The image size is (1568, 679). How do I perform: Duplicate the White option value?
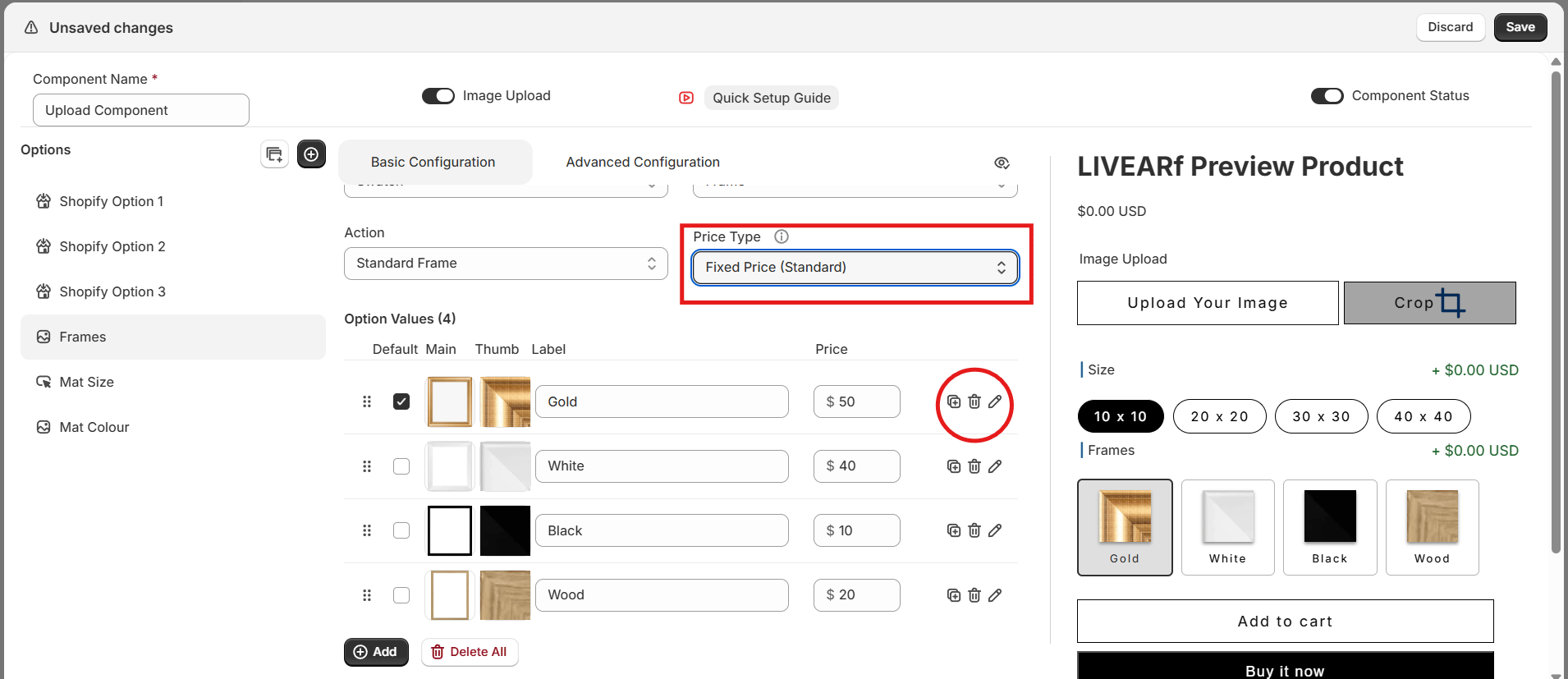coord(954,466)
